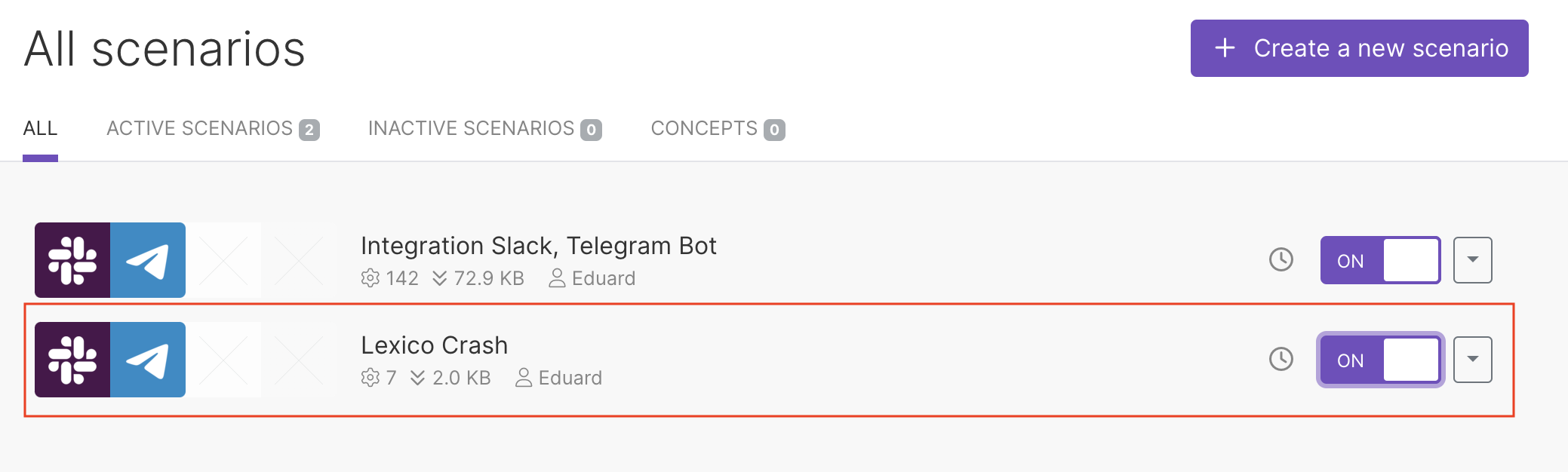Switch to the Inactive Scenarios tab
The height and width of the screenshot is (472, 1568).
coord(484,129)
